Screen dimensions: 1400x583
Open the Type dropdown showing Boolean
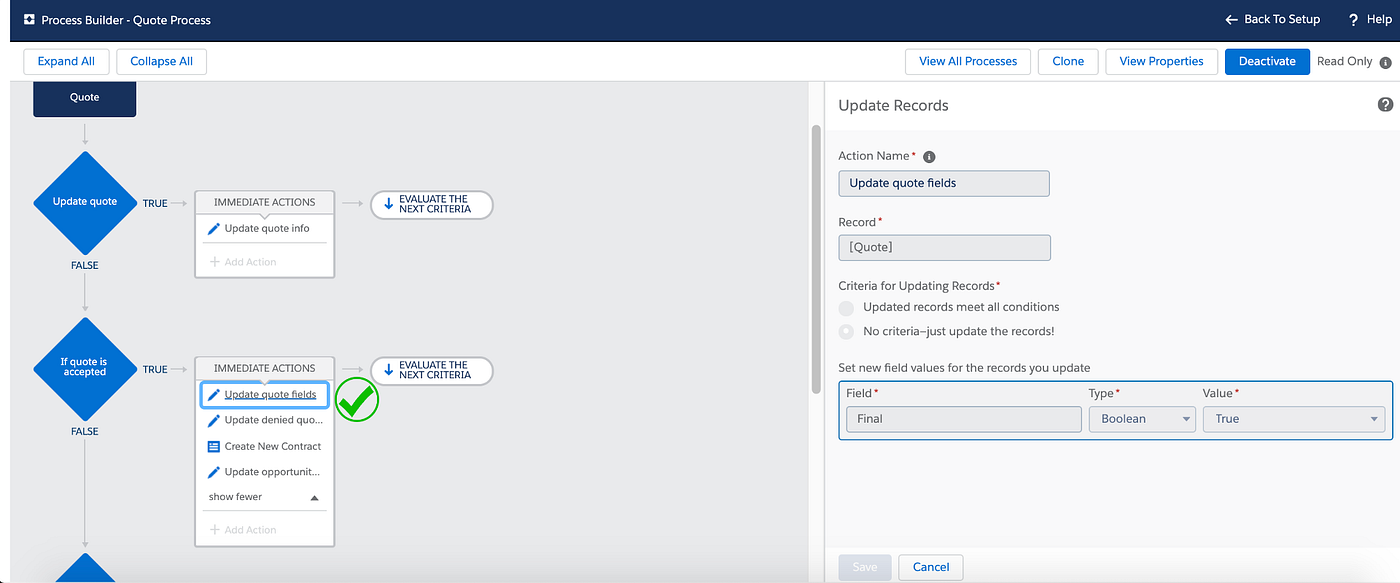[1142, 419]
